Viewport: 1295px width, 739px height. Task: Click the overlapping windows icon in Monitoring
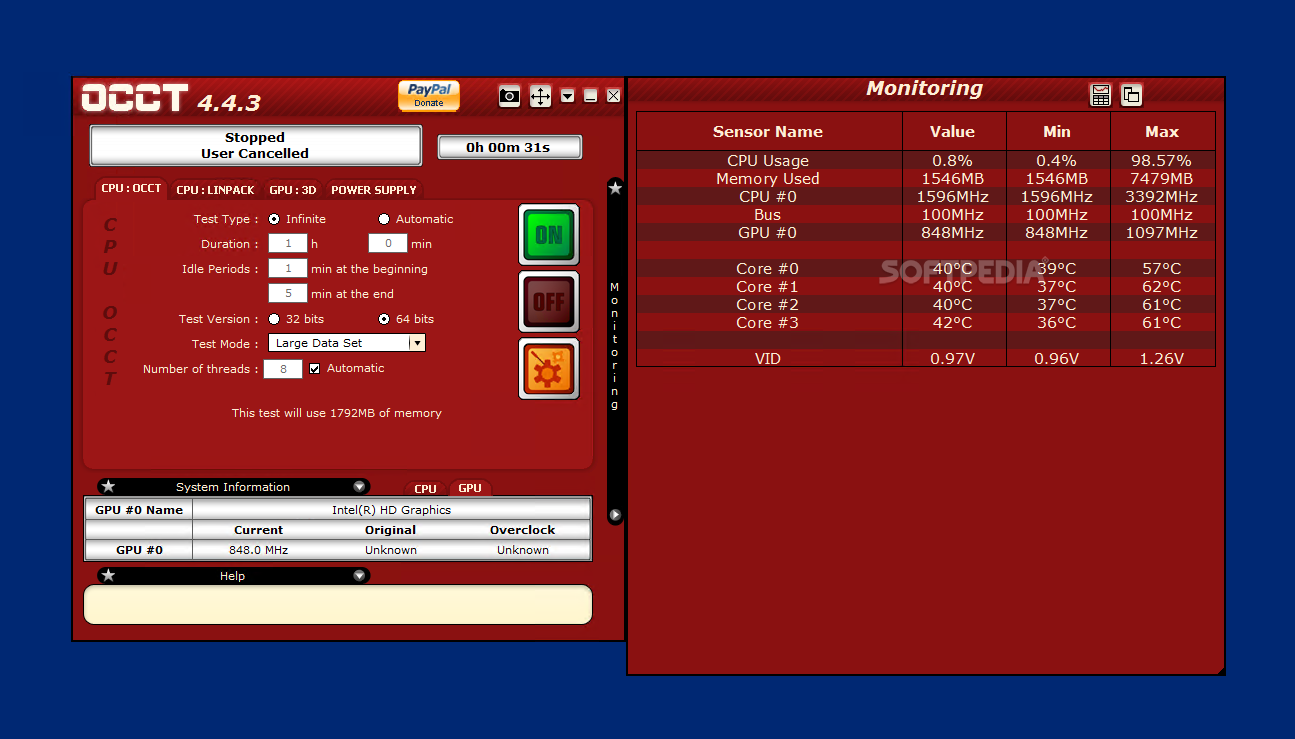click(x=1131, y=95)
